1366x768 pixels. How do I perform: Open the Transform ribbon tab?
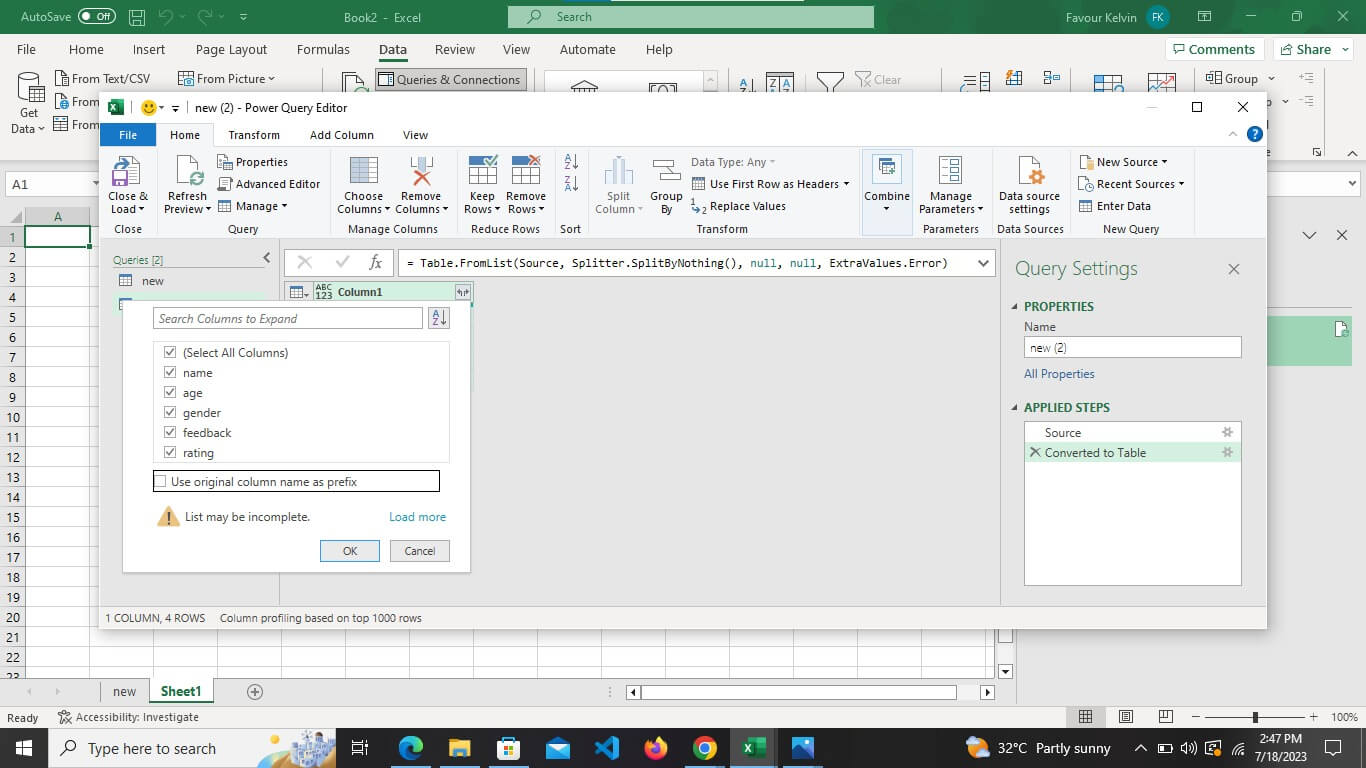(254, 135)
